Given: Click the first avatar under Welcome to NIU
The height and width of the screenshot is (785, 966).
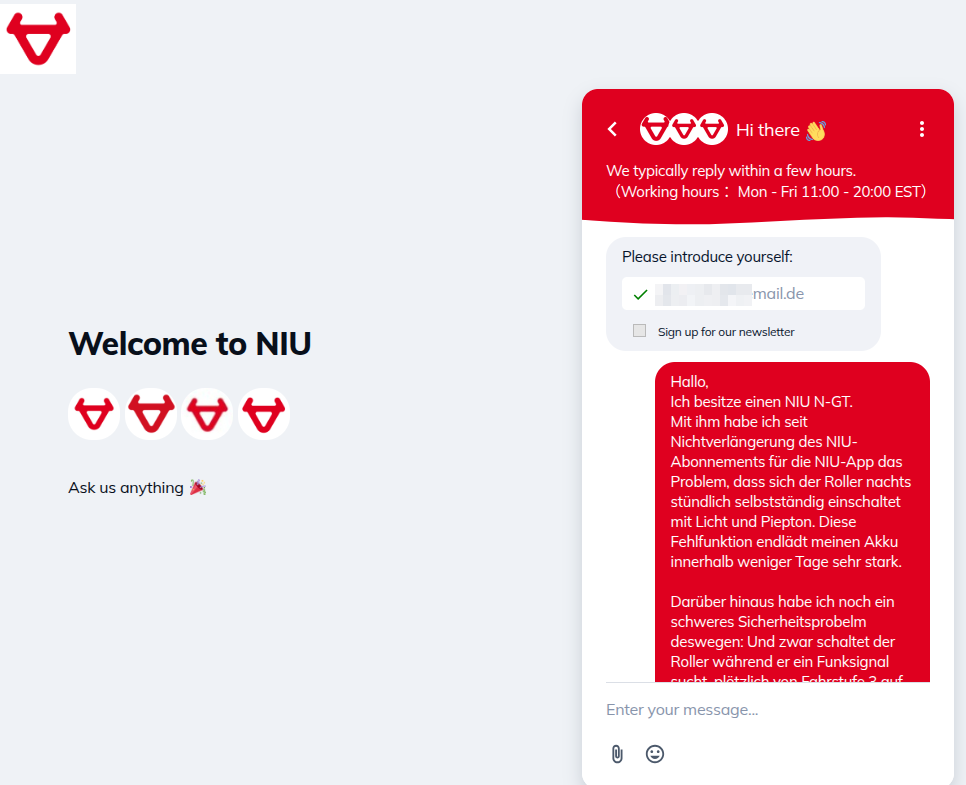Looking at the screenshot, I should tap(94, 414).
